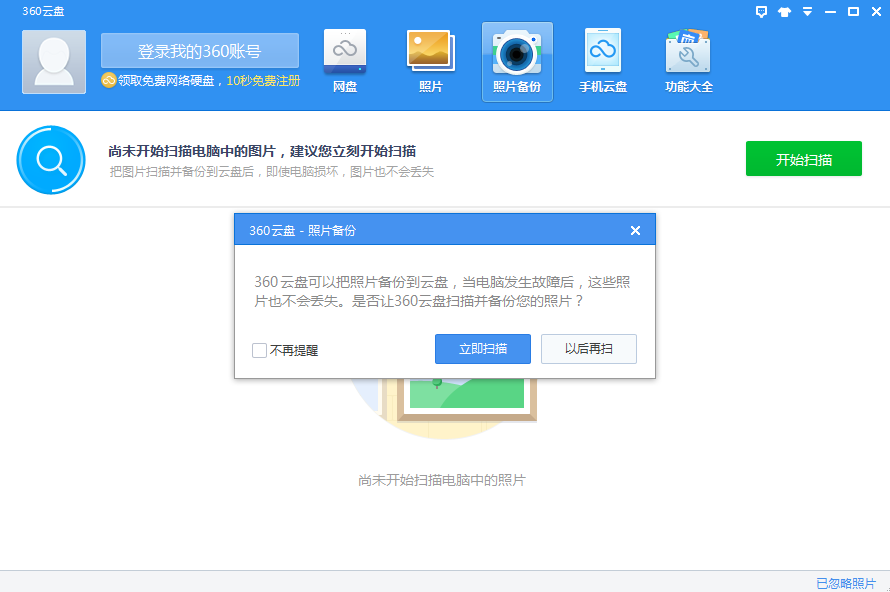890x592 pixels.
Task: Open the 已忽略照片 link
Action: (x=846, y=583)
